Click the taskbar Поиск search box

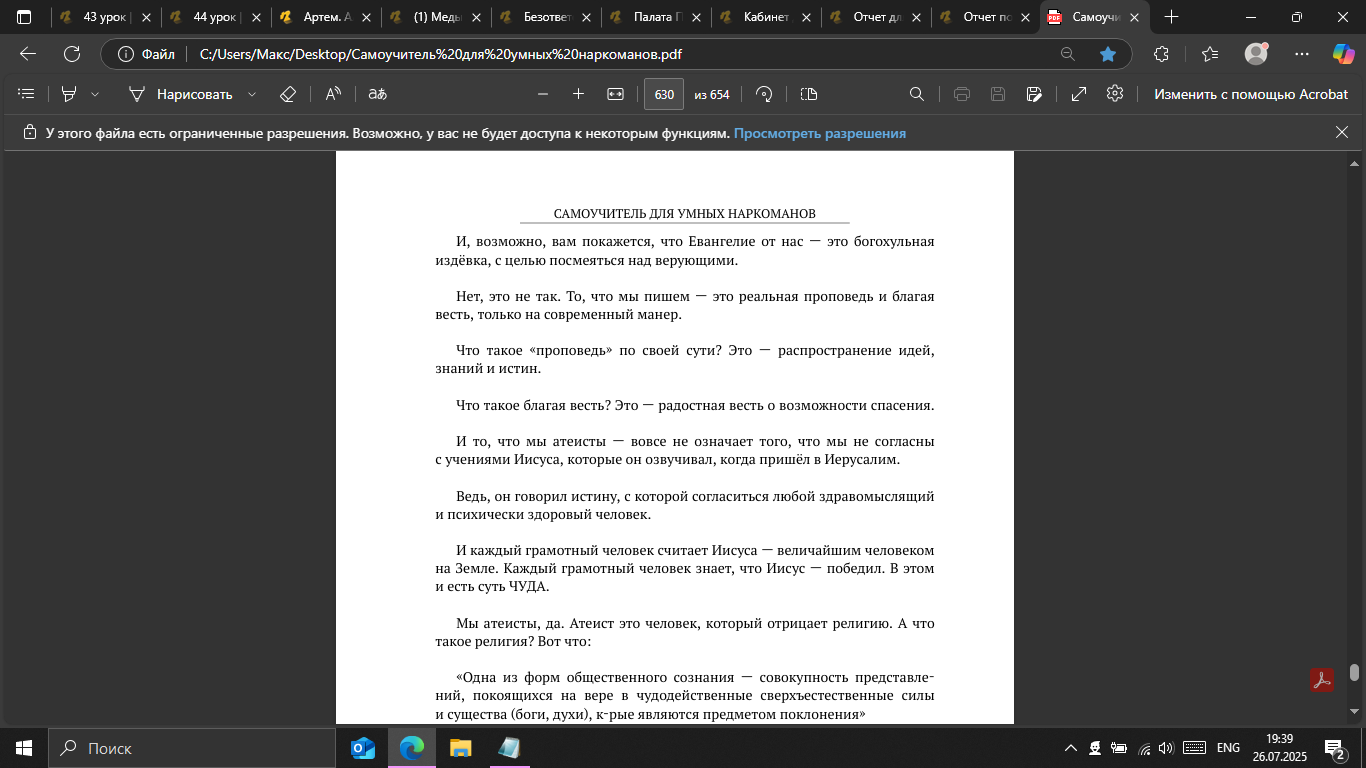[192, 748]
